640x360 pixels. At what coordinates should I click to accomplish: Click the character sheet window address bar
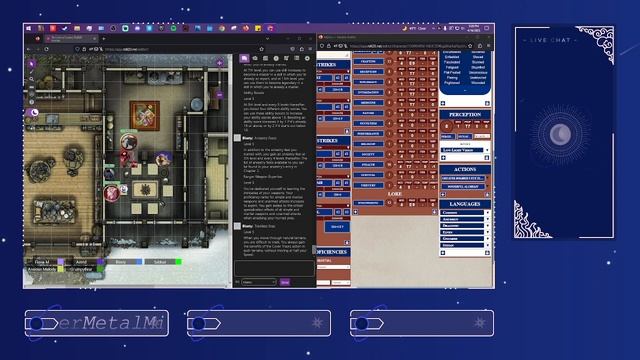[408, 46]
